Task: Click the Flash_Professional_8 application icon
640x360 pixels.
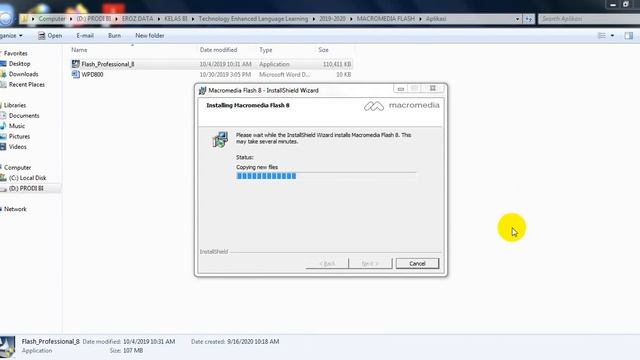Action: tap(76, 64)
